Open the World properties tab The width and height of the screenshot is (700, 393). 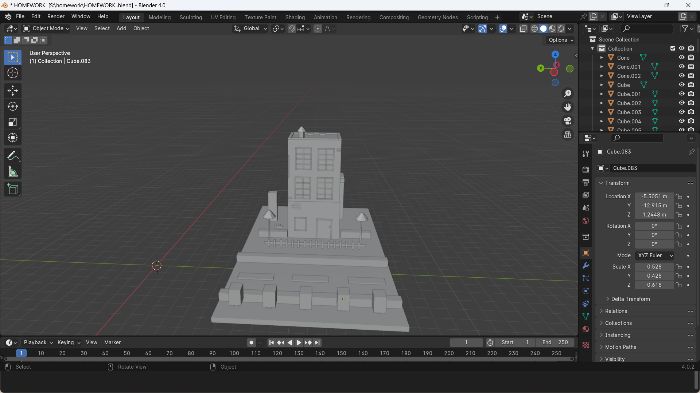[x=586, y=221]
